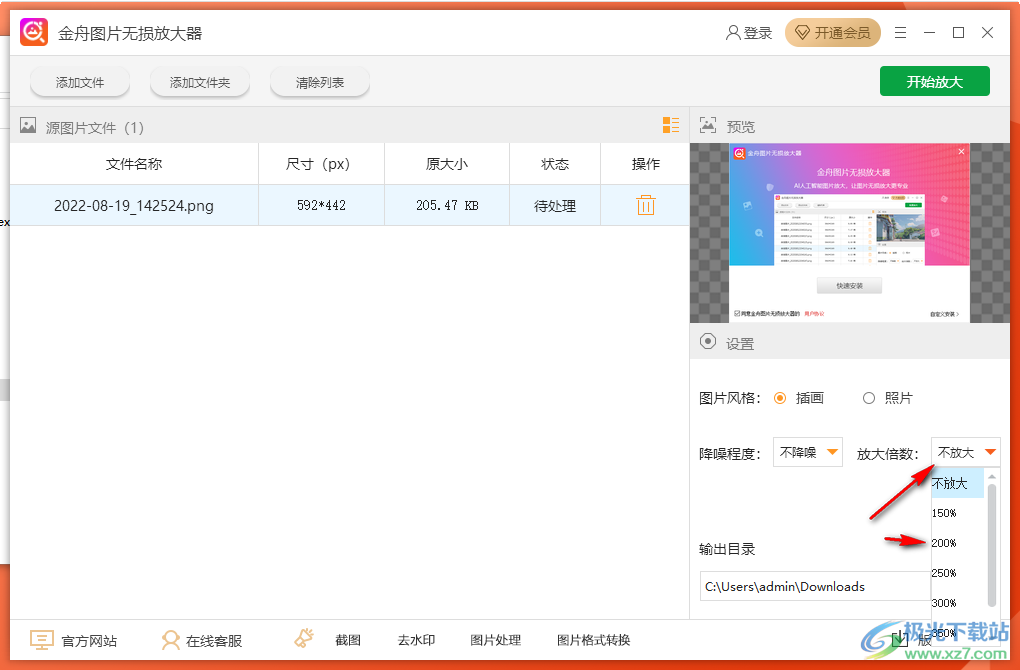Choose 300% in the magnification list
Screen dimensions: 1020x670
pyautogui.click(x=957, y=603)
